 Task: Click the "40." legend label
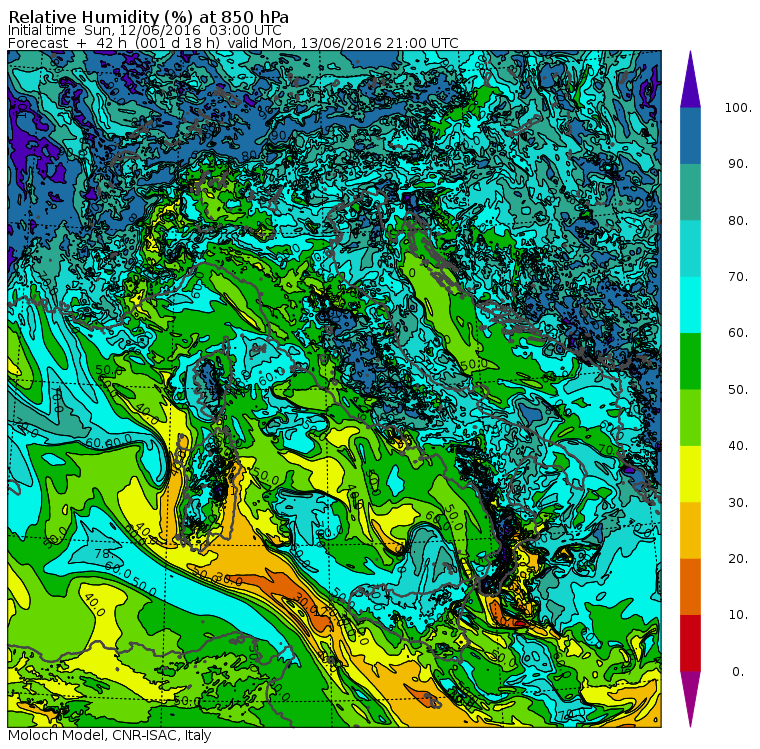pos(738,446)
